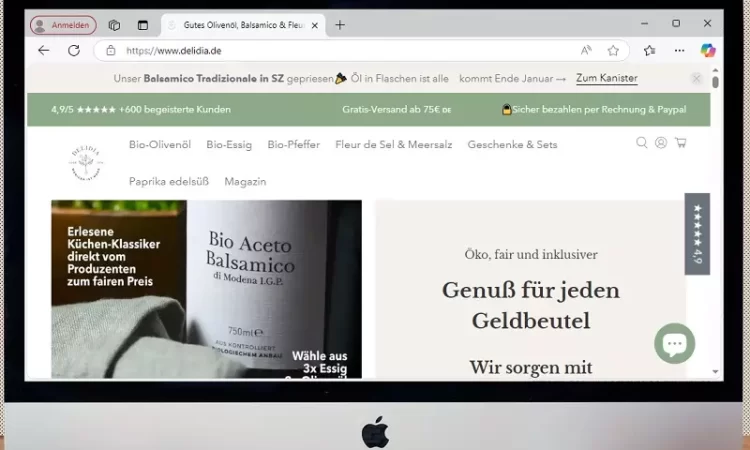Screen dimensions: 750x450
Task: Open Fleur de Sel & Meersalz menu
Action: click(x=394, y=144)
